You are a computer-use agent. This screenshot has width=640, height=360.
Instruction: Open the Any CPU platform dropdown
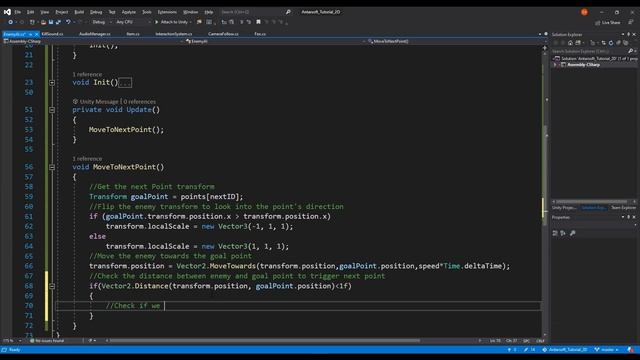tap(133, 22)
